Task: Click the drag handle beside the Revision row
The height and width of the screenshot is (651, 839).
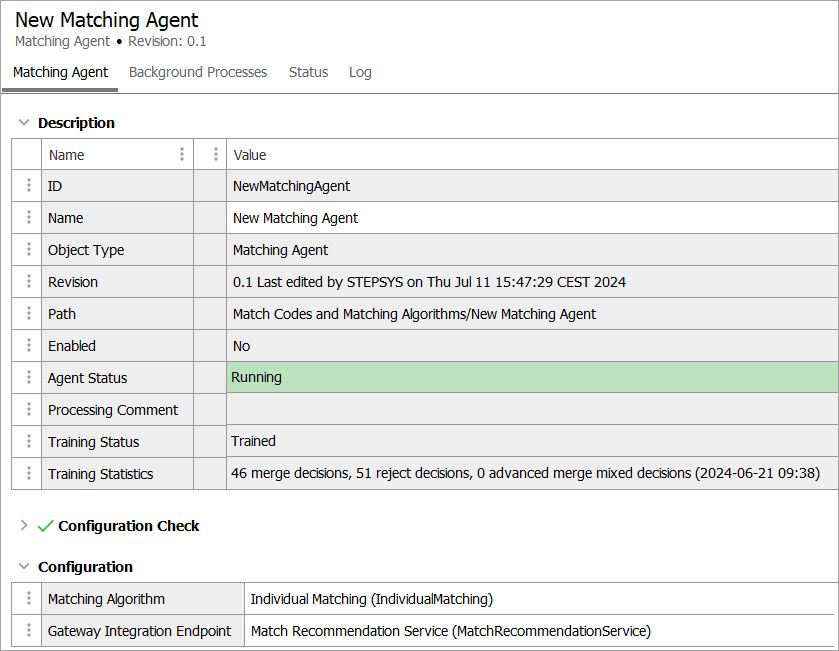Action: [x=28, y=282]
